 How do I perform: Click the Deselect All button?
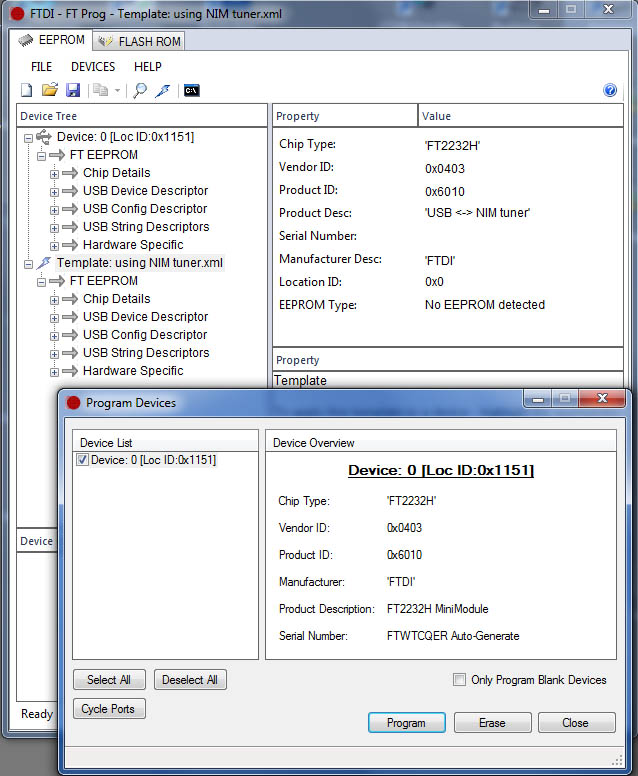point(190,679)
